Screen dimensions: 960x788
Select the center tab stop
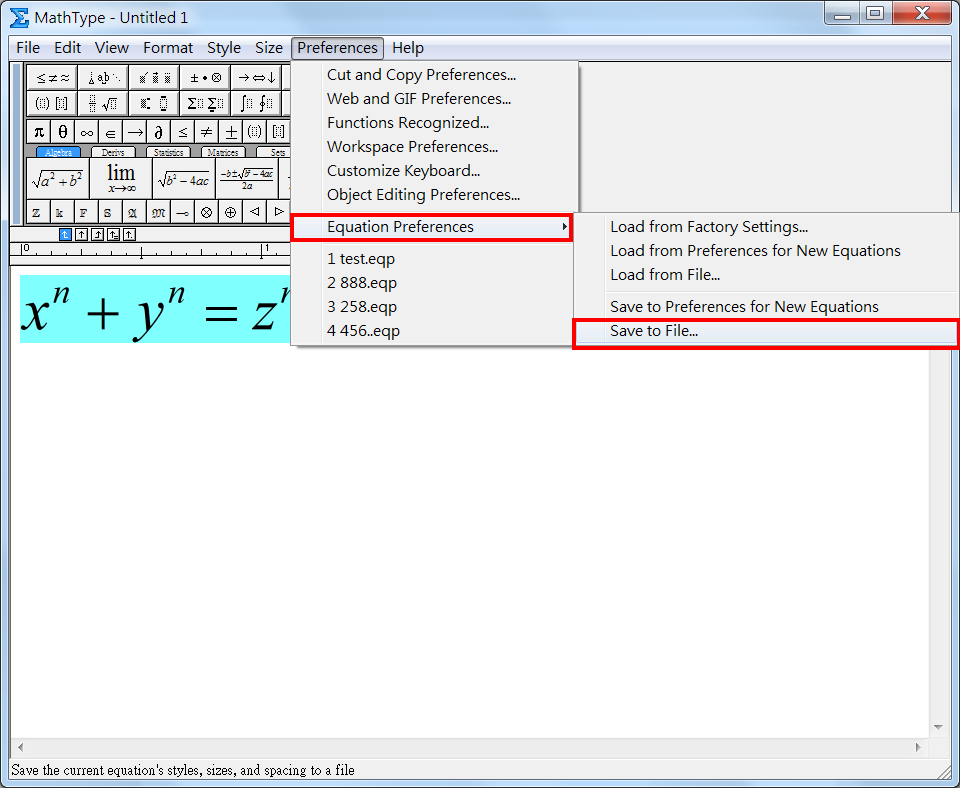point(81,235)
